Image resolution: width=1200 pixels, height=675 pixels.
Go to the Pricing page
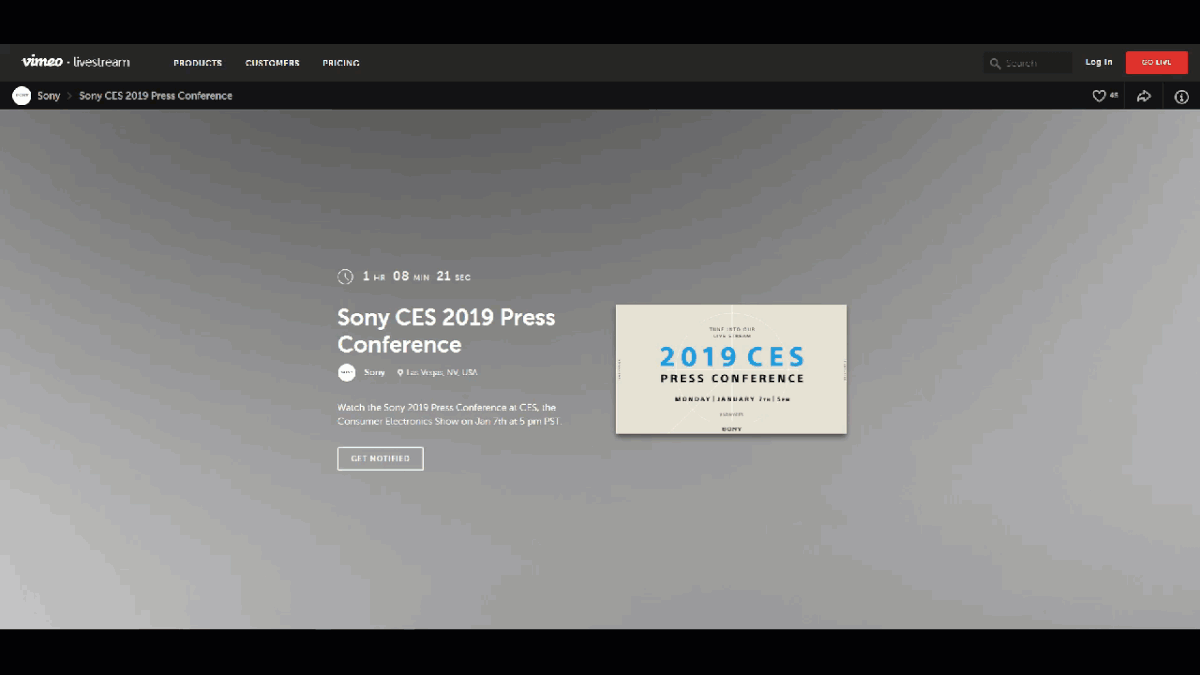(x=341, y=63)
